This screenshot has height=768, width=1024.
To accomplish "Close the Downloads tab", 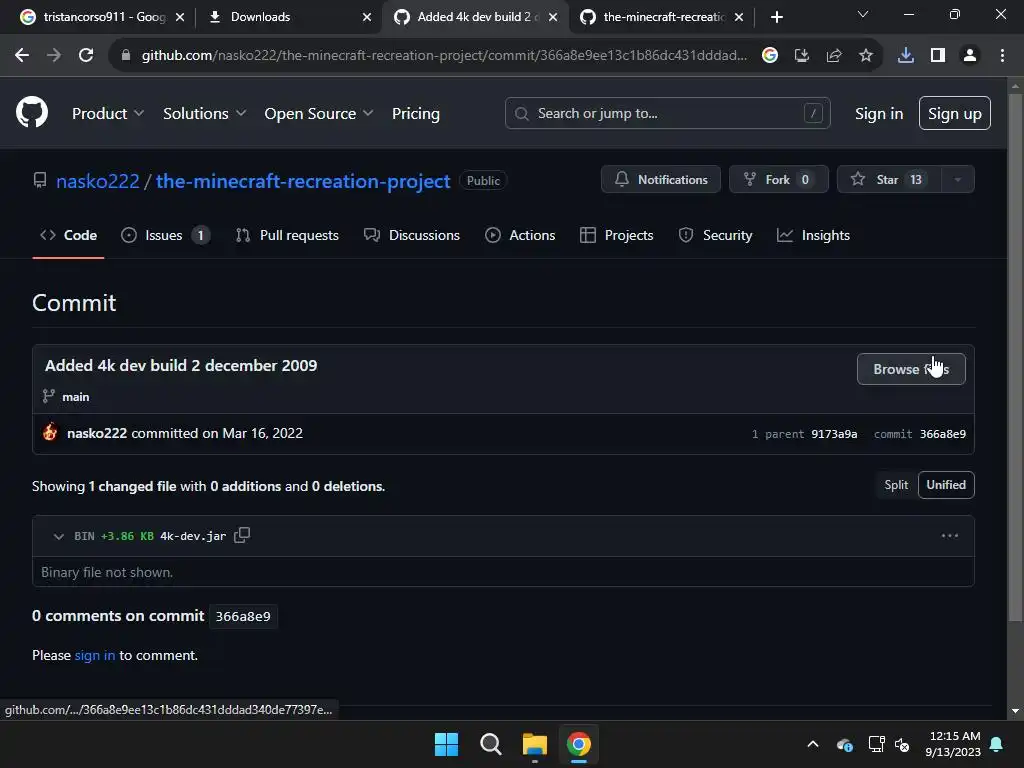I will pyautogui.click(x=367, y=17).
